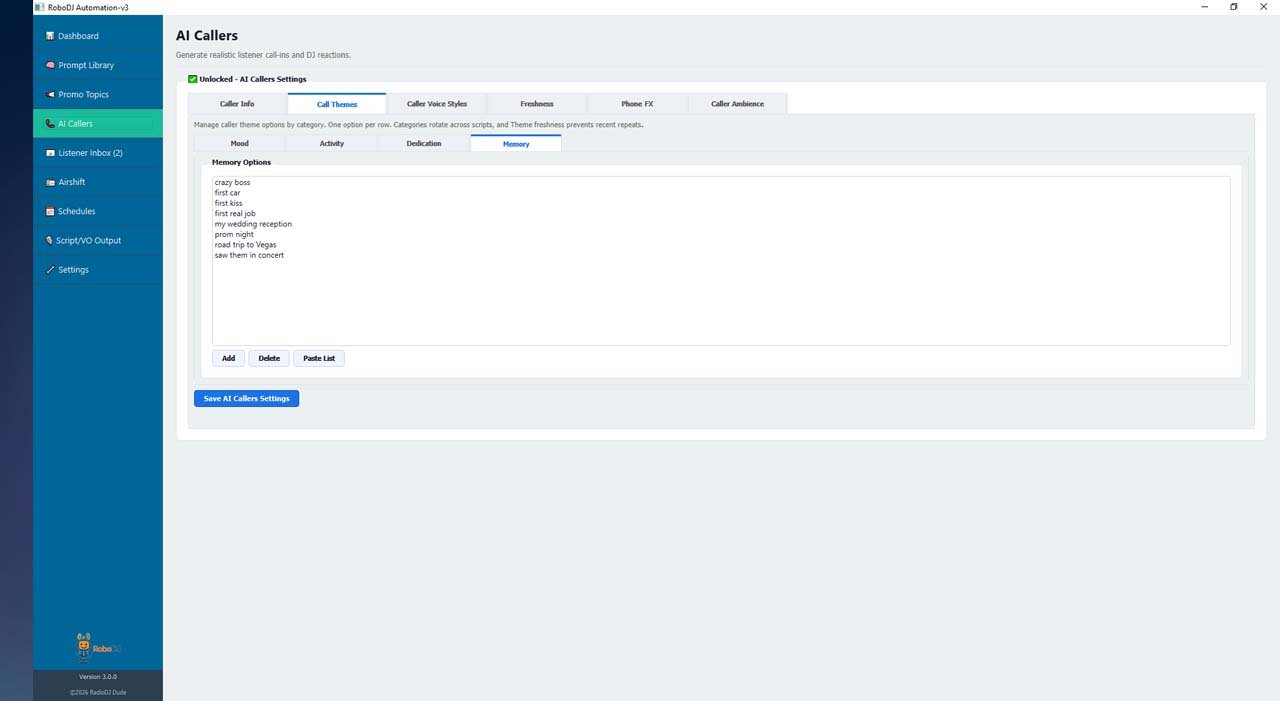Click the Dashboard icon in sidebar
The height and width of the screenshot is (701, 1280).
[x=50, y=36]
